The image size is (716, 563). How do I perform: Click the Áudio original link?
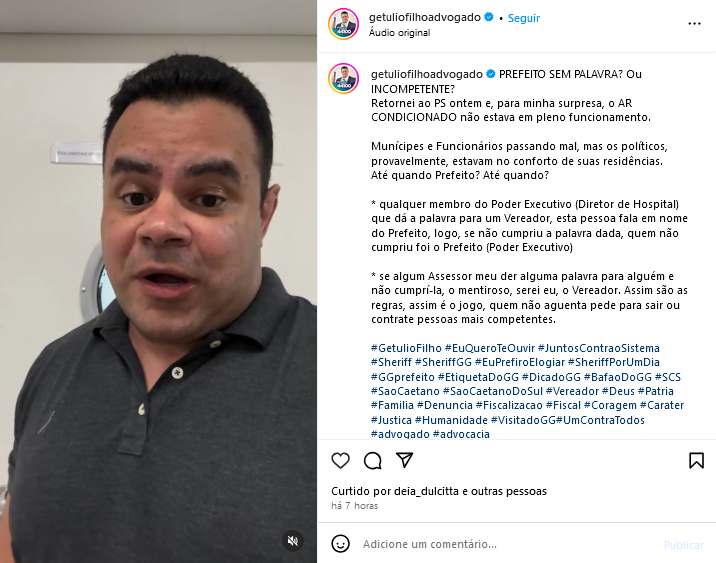400,33
